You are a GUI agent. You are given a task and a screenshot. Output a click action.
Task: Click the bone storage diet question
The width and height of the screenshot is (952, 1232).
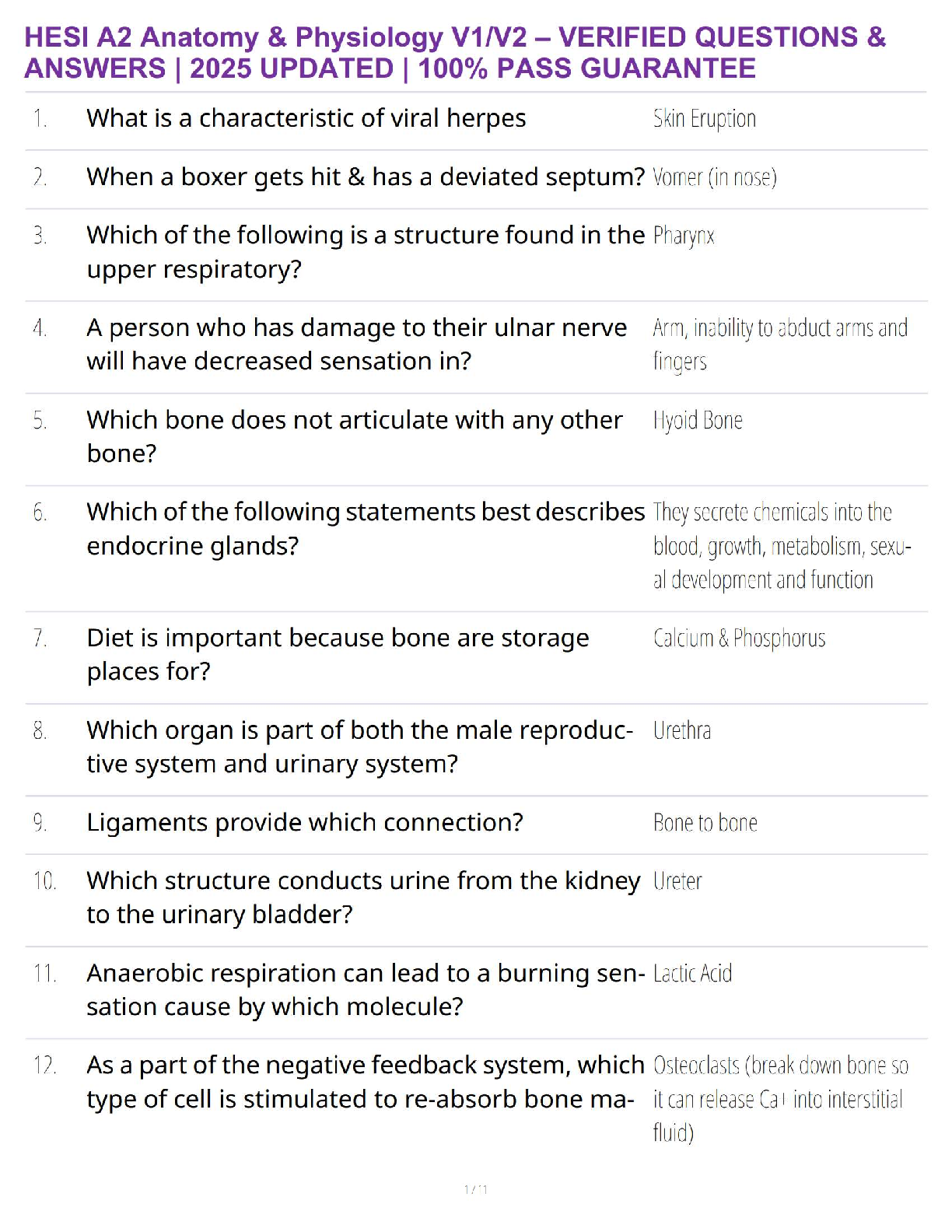coord(338,654)
